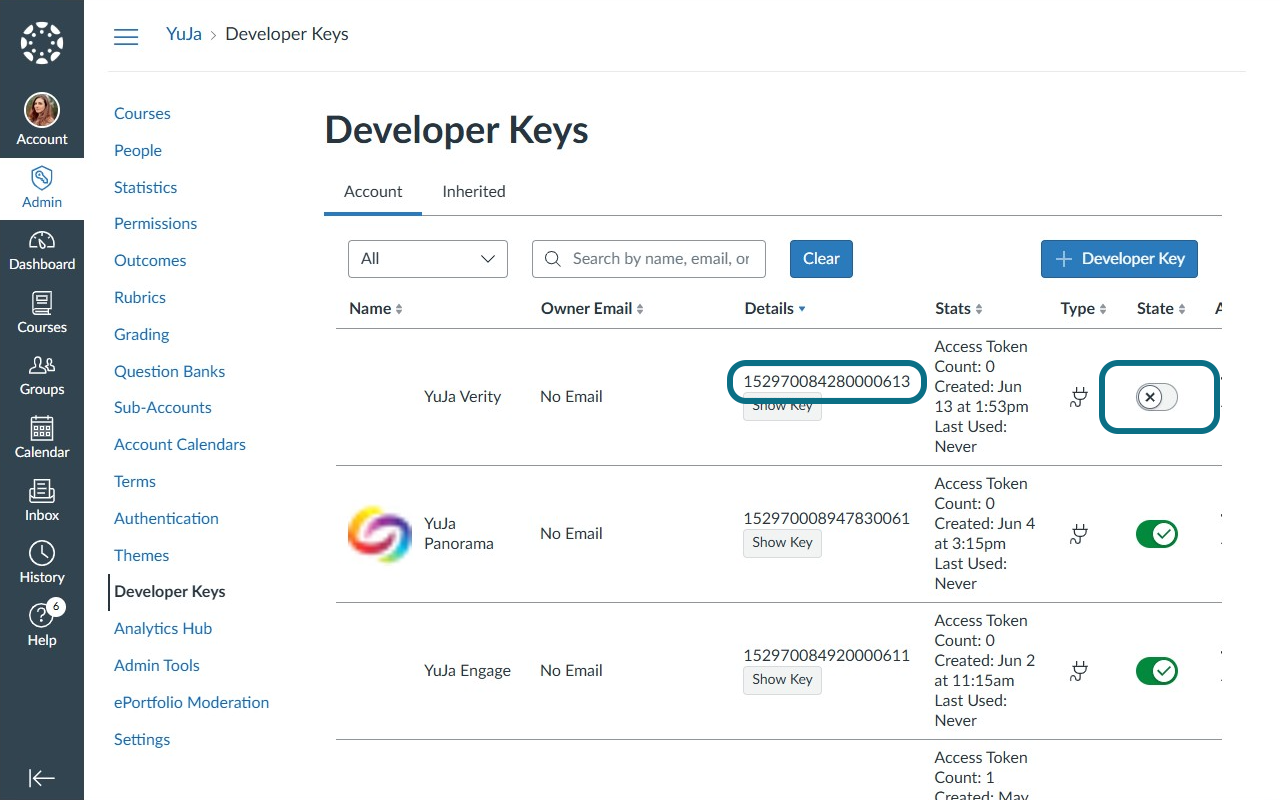Click key ID 152970008947830061

tap(827, 519)
